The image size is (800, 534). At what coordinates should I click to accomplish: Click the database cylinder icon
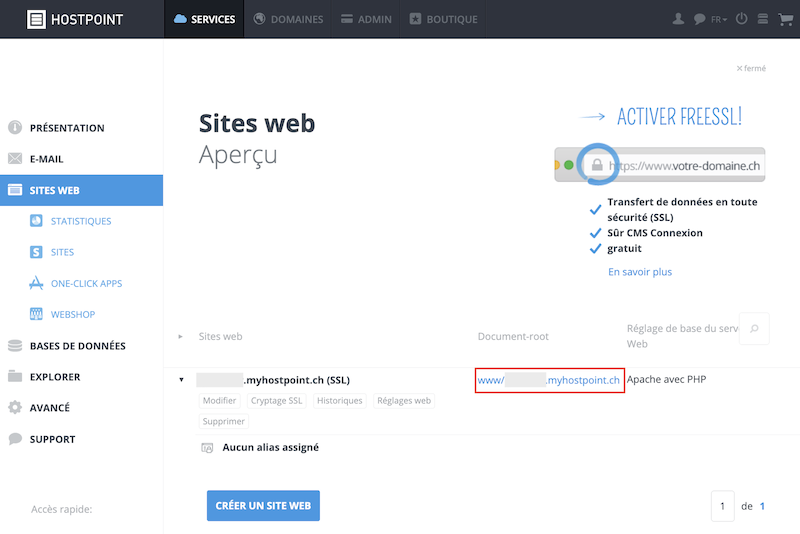click(x=15, y=346)
